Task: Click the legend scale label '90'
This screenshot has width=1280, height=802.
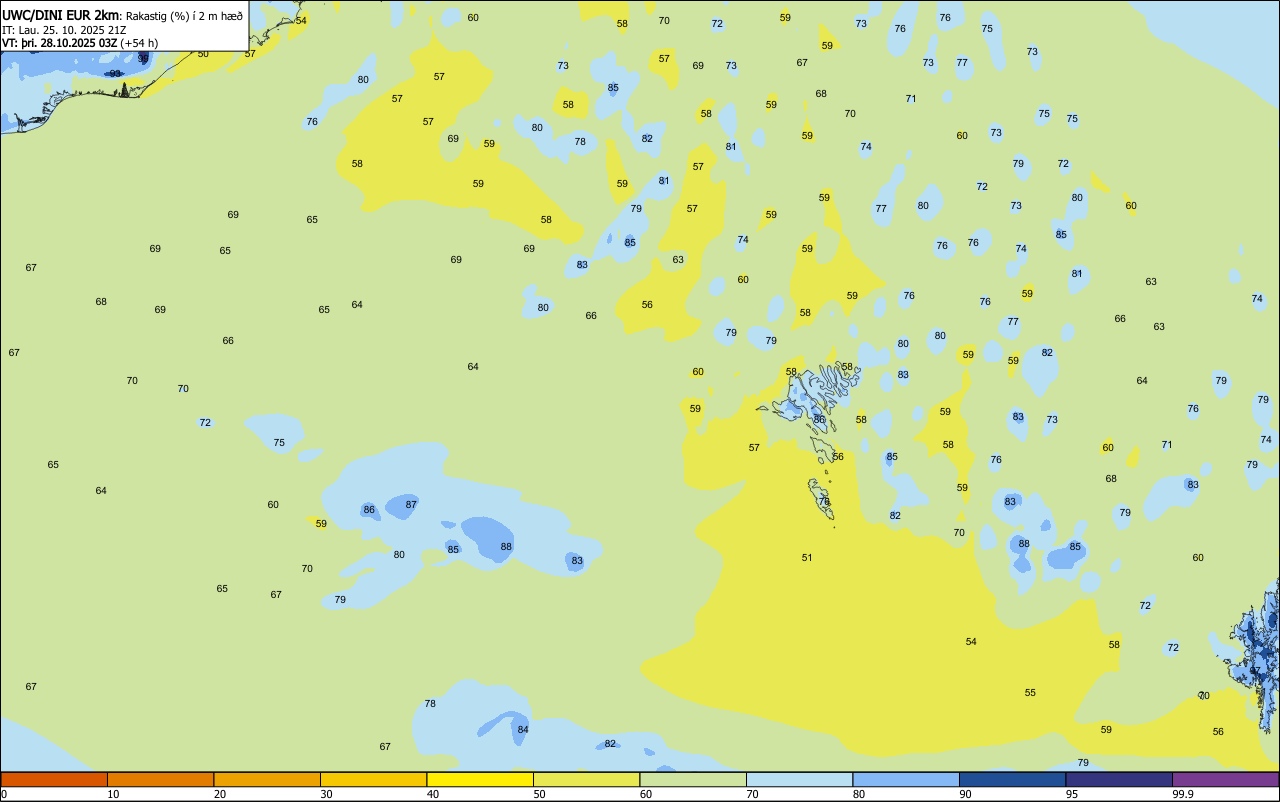Action: (x=965, y=794)
